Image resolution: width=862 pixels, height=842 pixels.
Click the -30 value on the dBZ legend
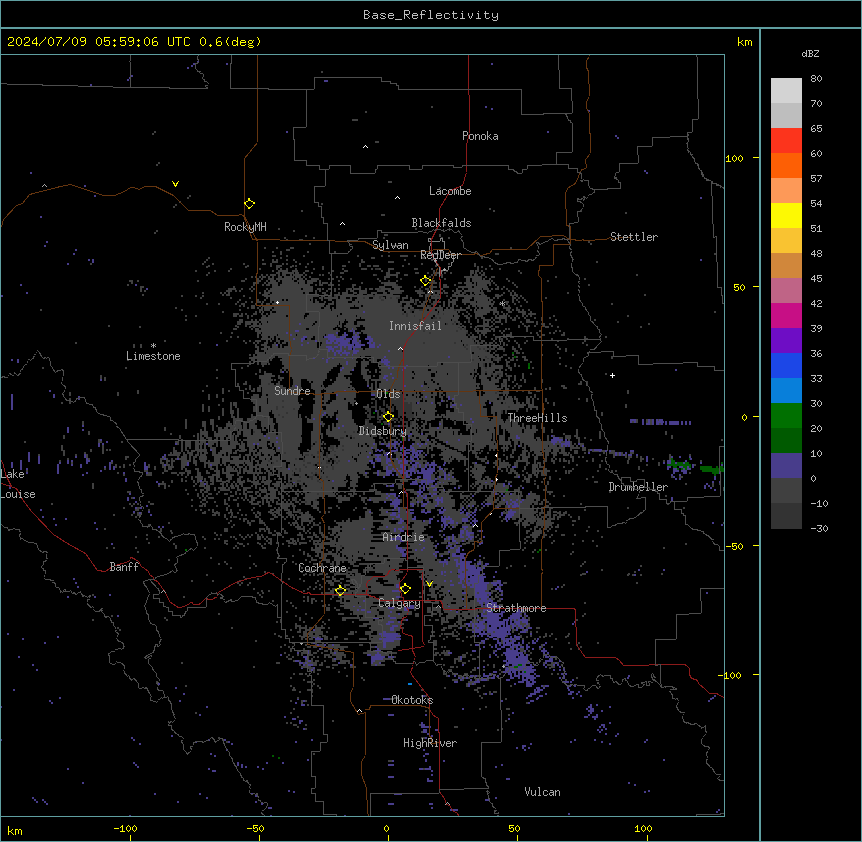tap(819, 529)
